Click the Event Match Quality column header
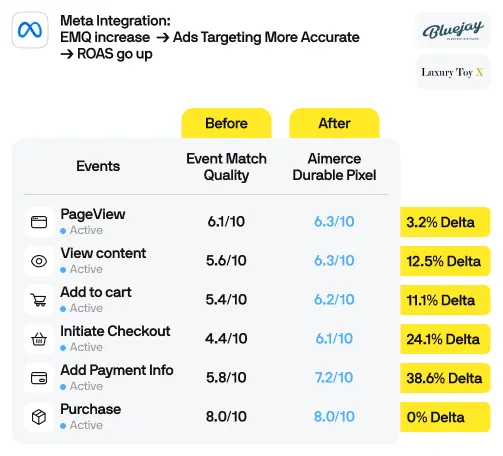Screen dimensions: 503x456 coord(226,167)
